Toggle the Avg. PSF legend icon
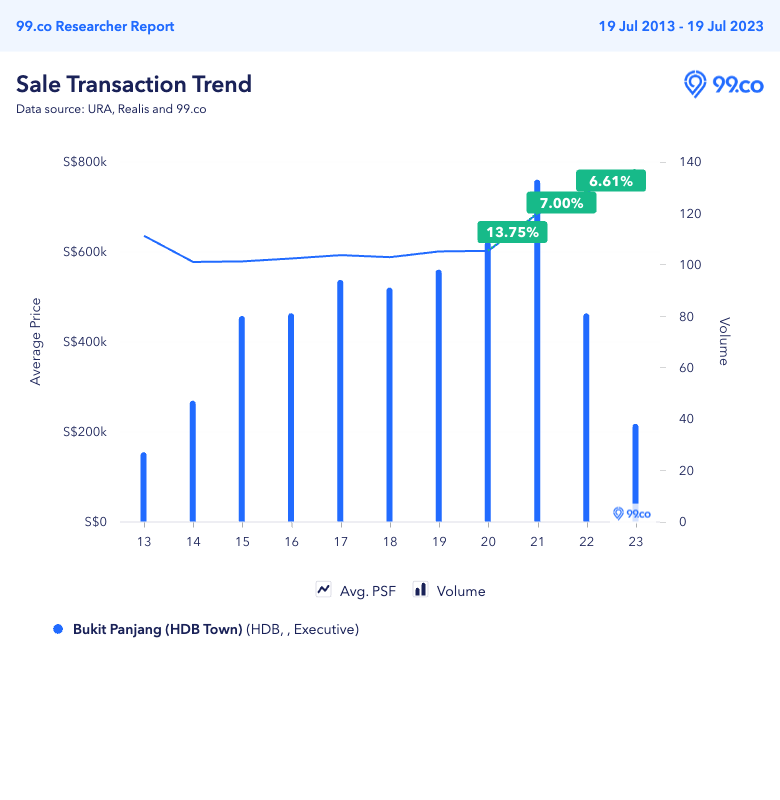 [x=323, y=590]
